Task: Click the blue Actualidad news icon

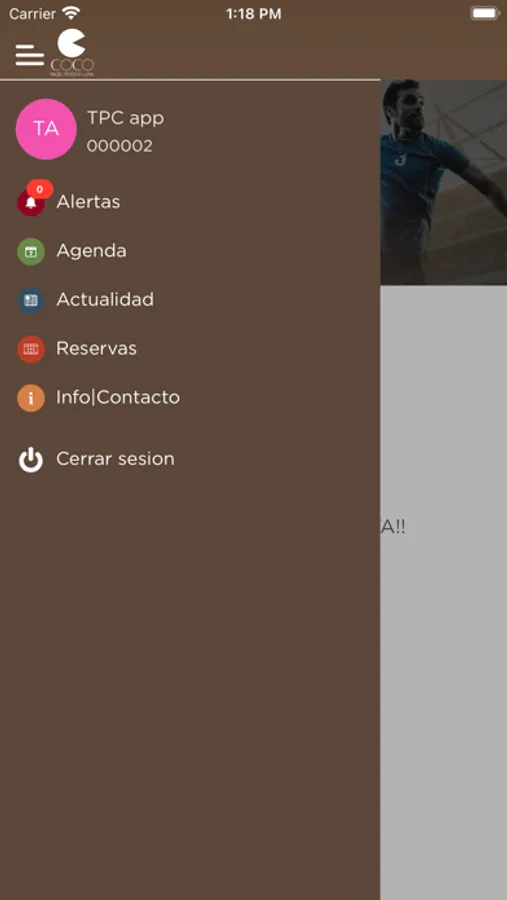Action: pos(31,300)
